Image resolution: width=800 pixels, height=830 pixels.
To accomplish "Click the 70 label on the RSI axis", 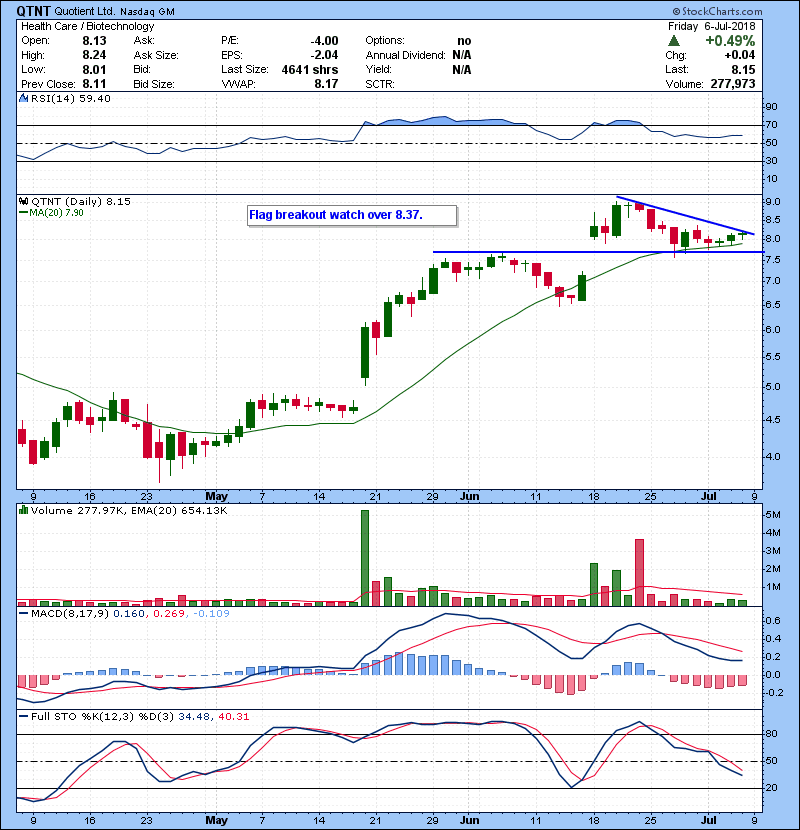I will [x=771, y=125].
